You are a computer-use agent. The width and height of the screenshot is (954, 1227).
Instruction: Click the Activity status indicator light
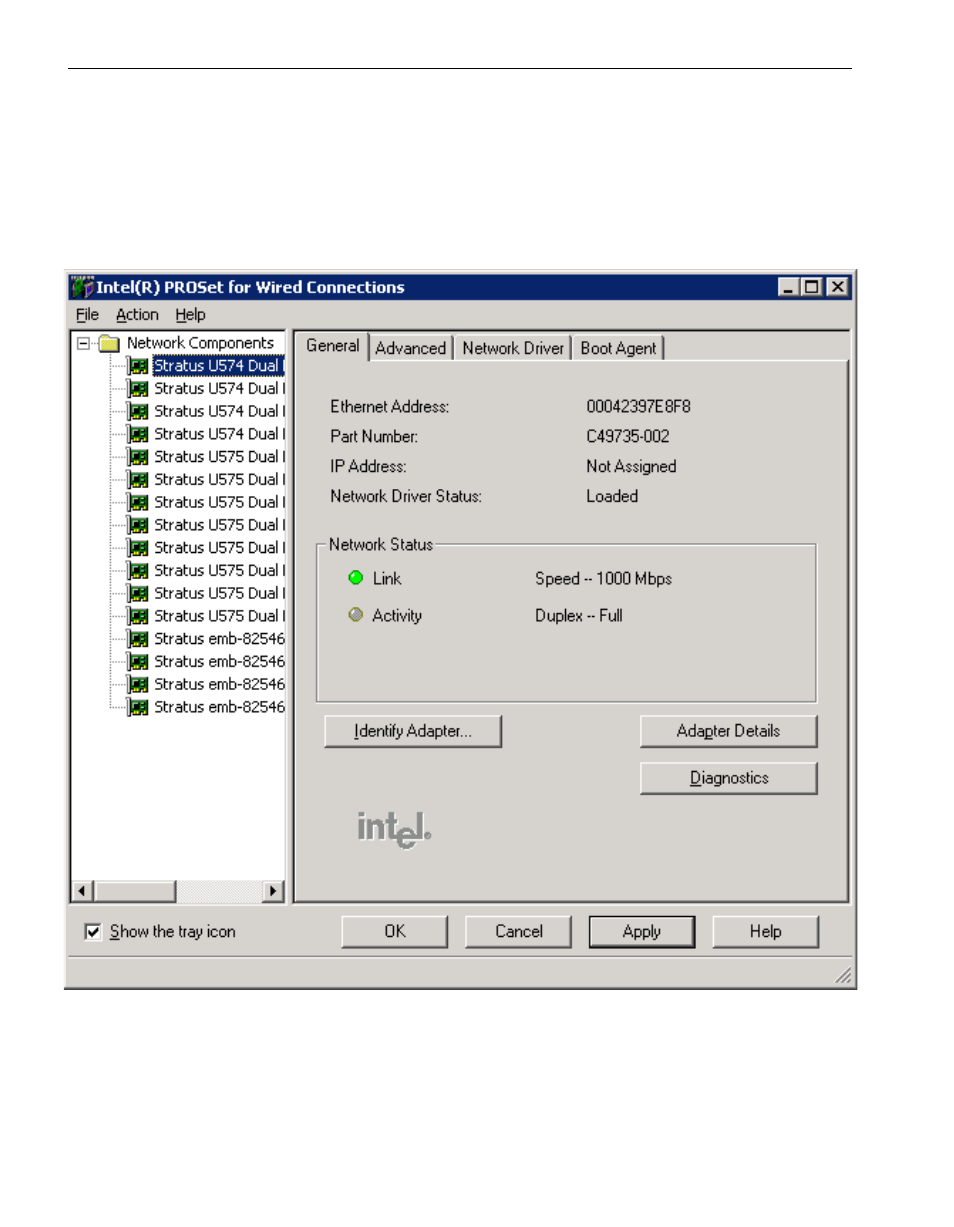[x=355, y=616]
